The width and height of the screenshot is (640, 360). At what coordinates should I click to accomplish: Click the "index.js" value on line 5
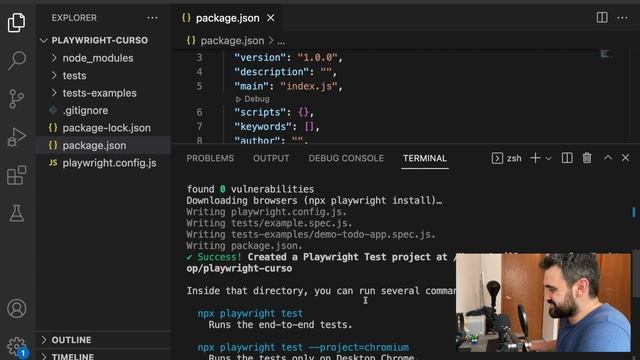coord(309,86)
